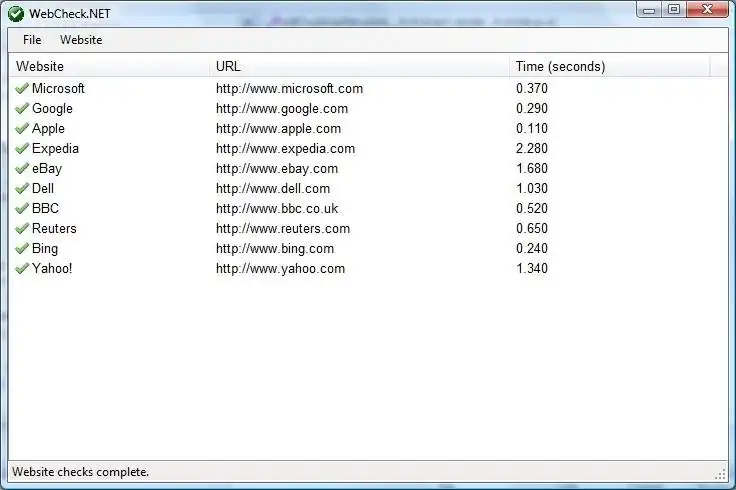Click the URL http://www.expedia.com
The height and width of the screenshot is (490, 736).
[285, 148]
